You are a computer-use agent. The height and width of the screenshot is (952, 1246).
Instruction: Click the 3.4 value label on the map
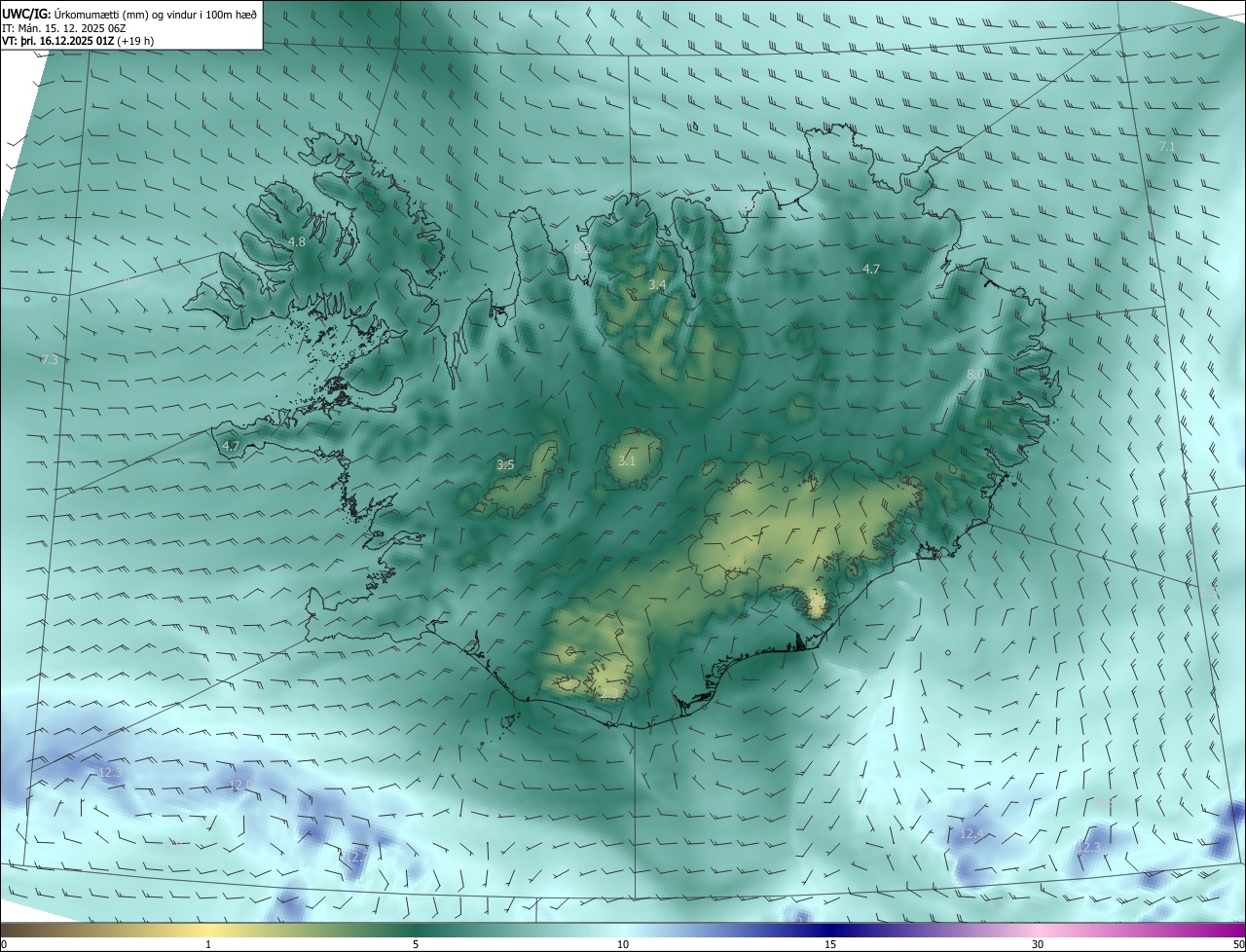coord(657,284)
